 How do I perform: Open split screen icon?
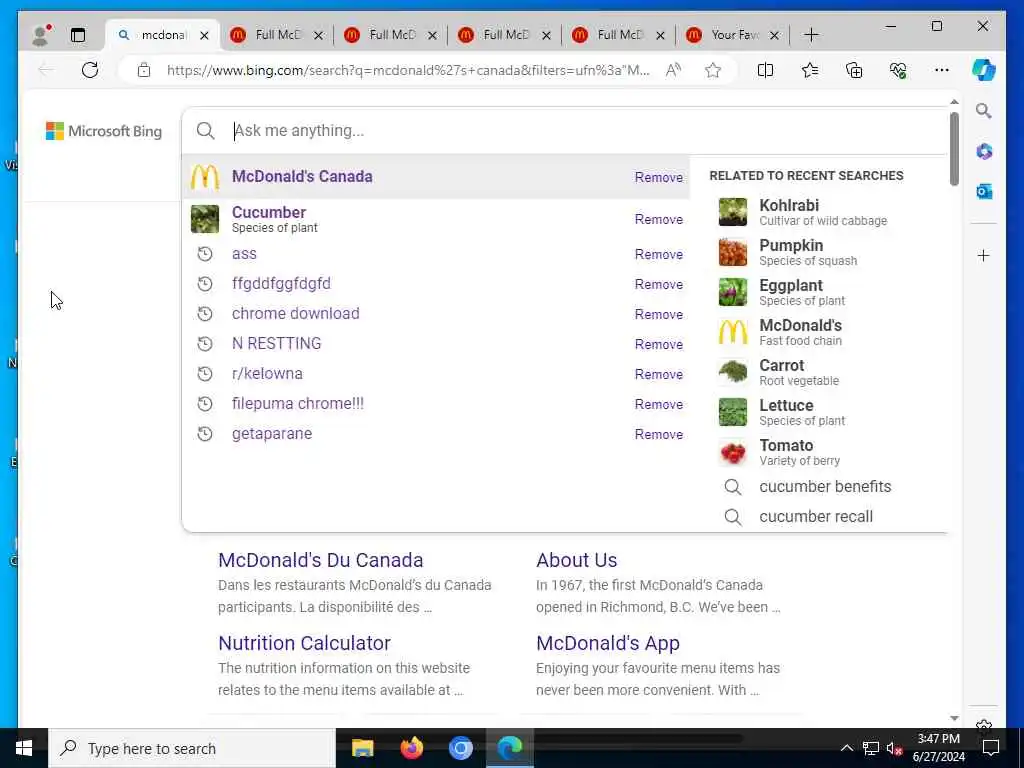click(x=765, y=70)
